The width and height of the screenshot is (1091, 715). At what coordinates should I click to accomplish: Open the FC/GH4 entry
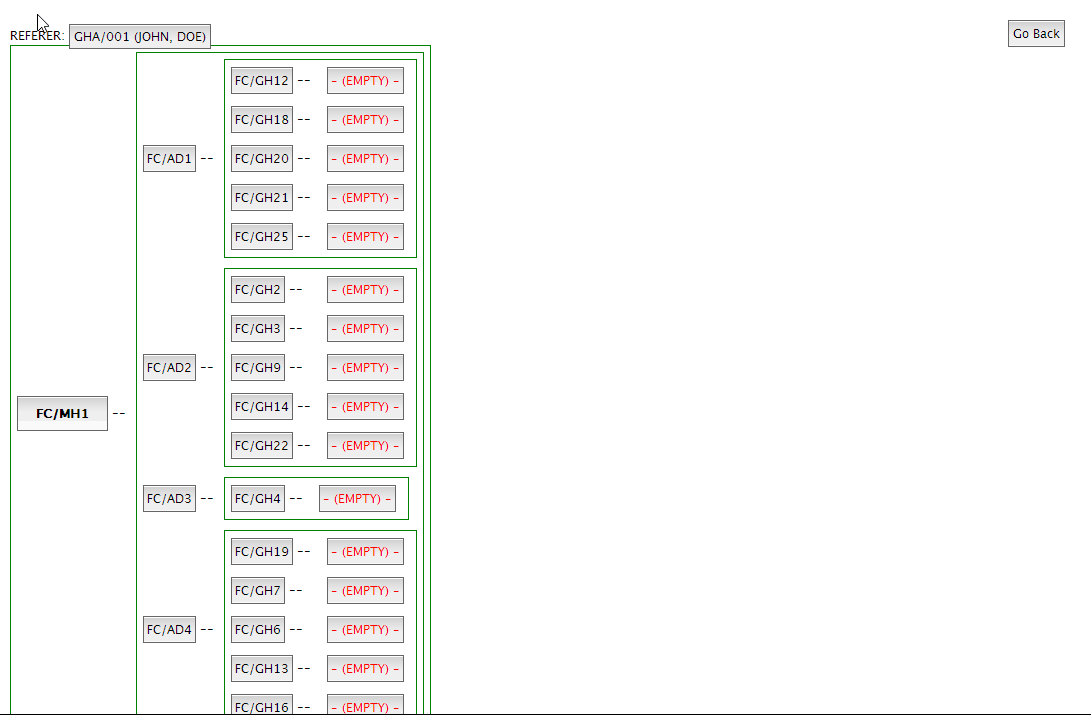click(x=257, y=499)
